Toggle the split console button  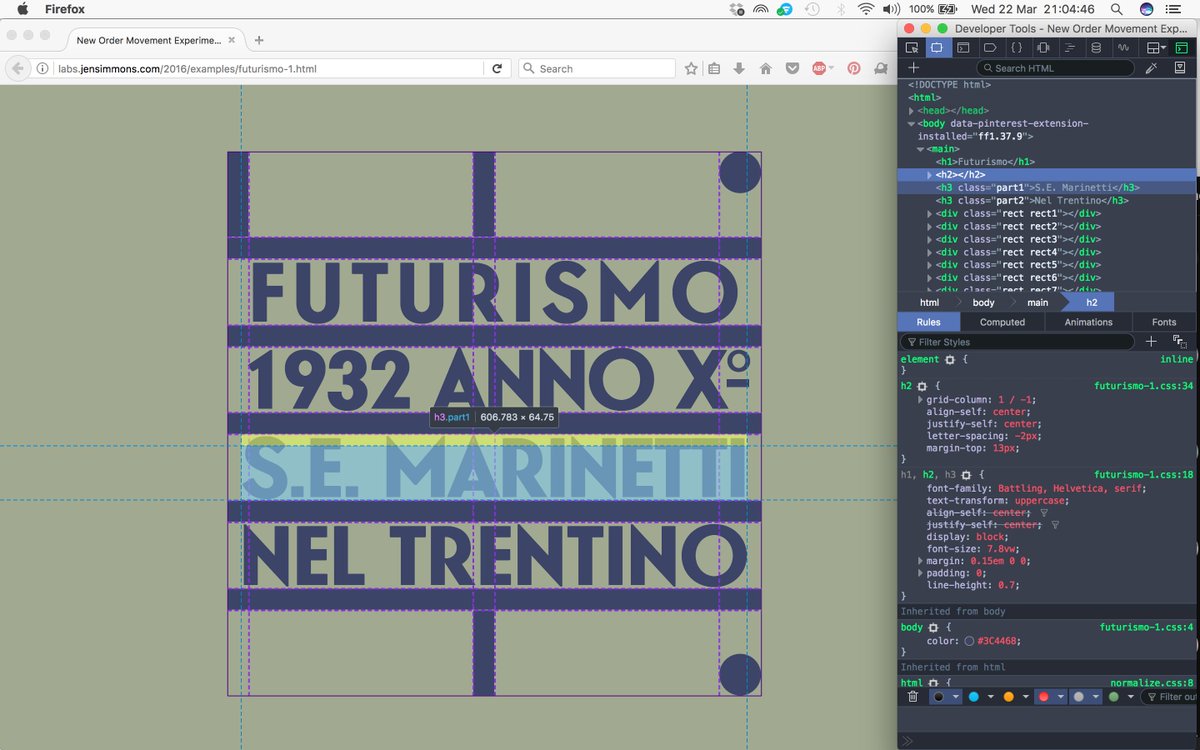[x=1181, y=48]
